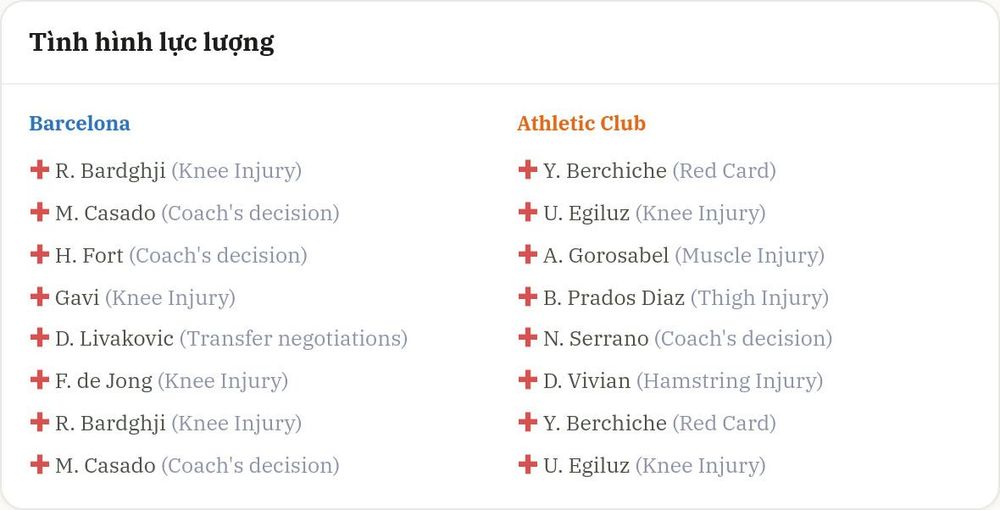1000x510 pixels.
Task: Click the Tình hình lực lượng section title
Action: click(x=152, y=43)
